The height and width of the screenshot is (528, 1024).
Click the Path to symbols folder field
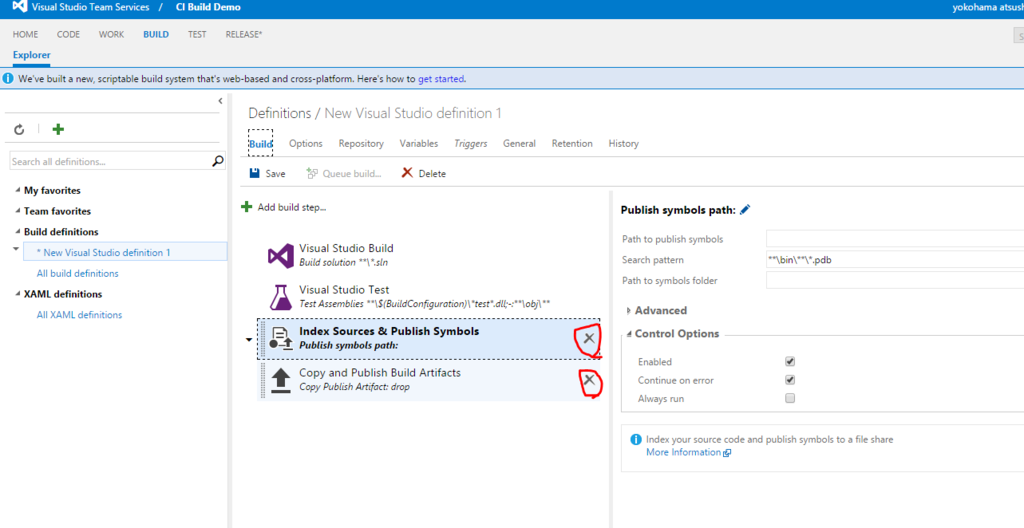pyautogui.click(x=895, y=281)
